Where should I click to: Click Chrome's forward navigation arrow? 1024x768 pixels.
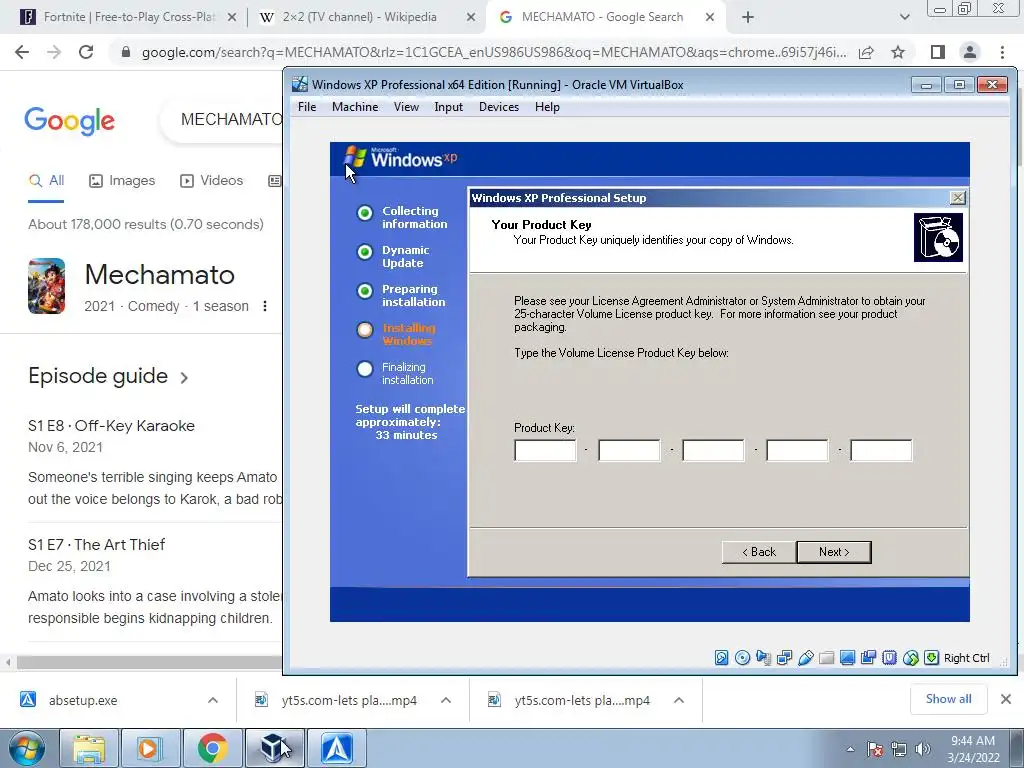(x=54, y=52)
